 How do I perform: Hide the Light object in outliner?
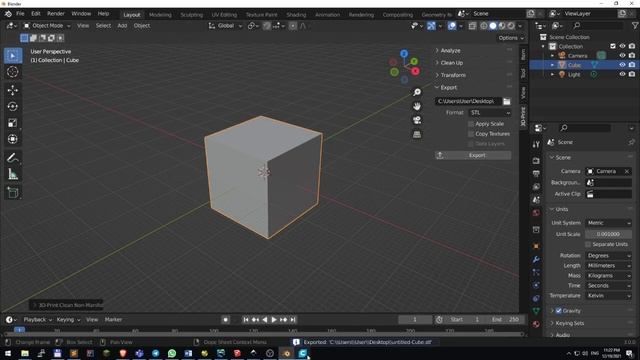(622, 74)
